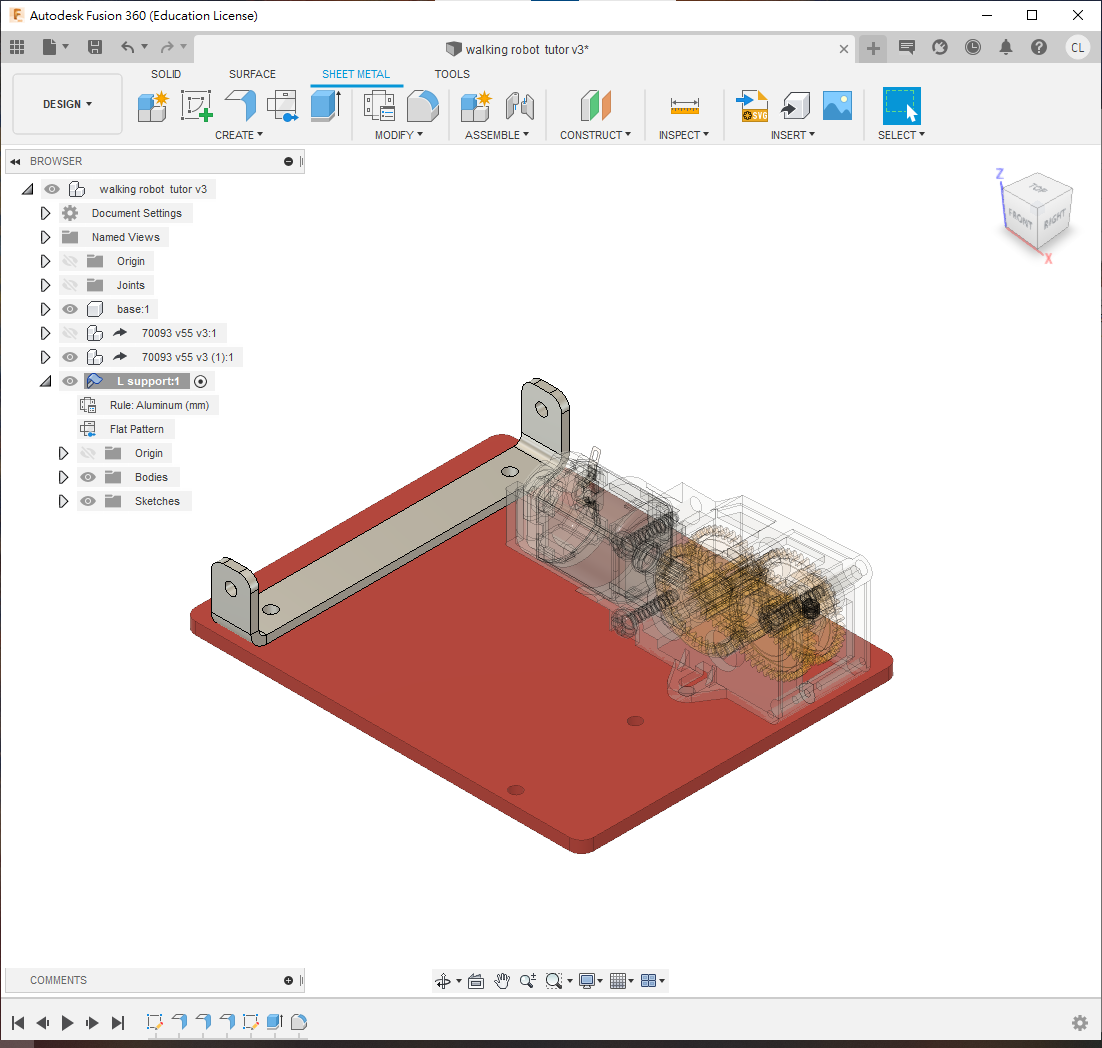
Task: Select Flat Pattern in the browser
Action: pos(136,429)
